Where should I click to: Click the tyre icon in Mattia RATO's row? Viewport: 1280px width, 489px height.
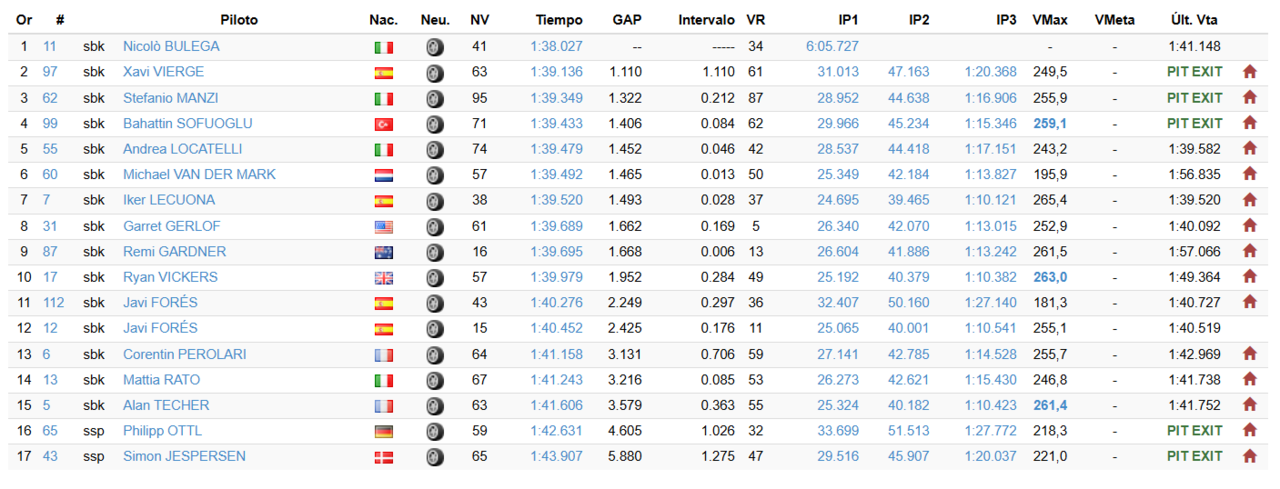pyautogui.click(x=434, y=380)
